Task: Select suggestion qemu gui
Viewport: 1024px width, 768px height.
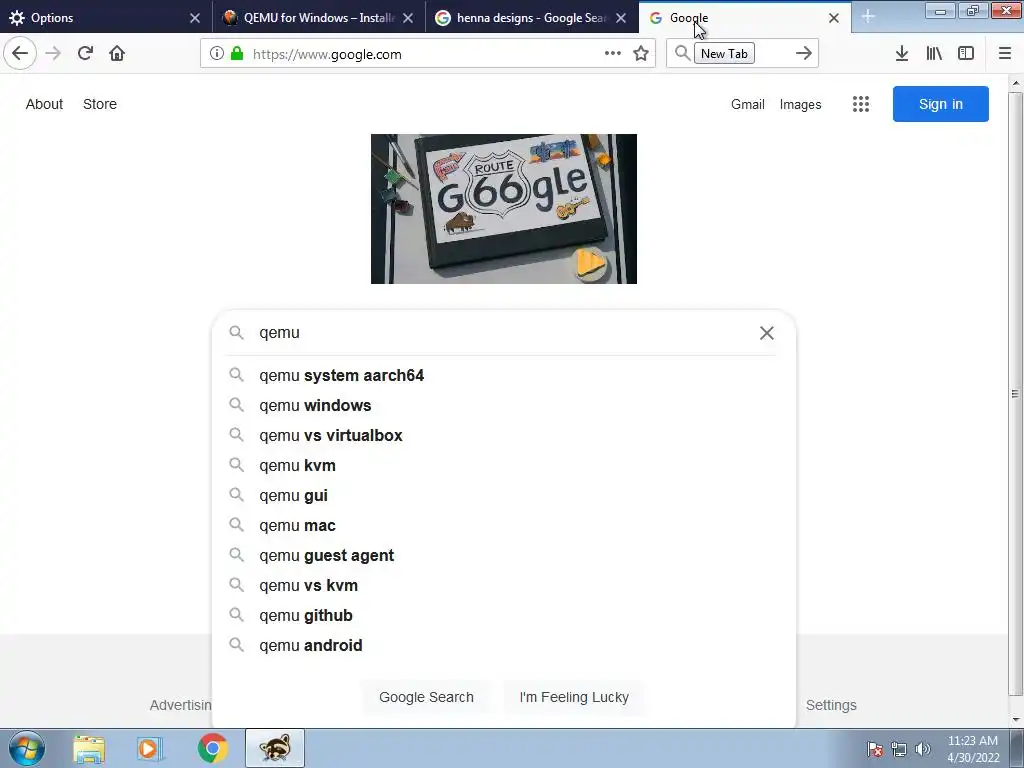Action: coord(504,496)
